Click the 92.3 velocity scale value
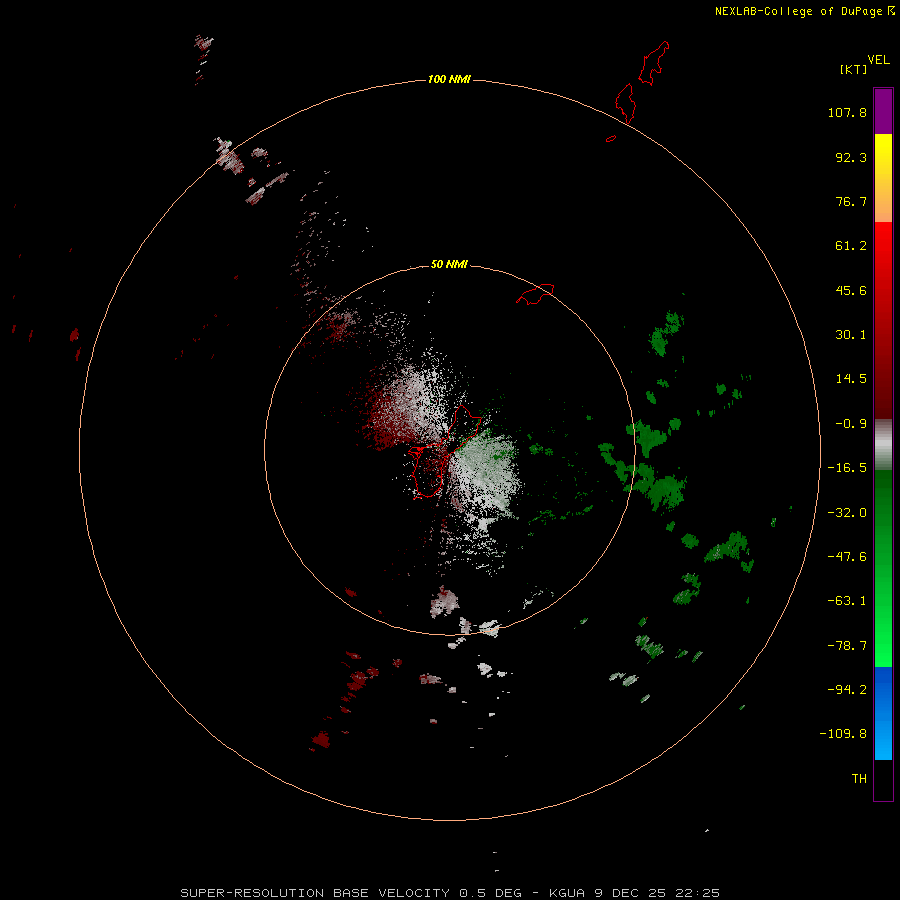Viewport: 900px width, 900px height. coord(851,157)
